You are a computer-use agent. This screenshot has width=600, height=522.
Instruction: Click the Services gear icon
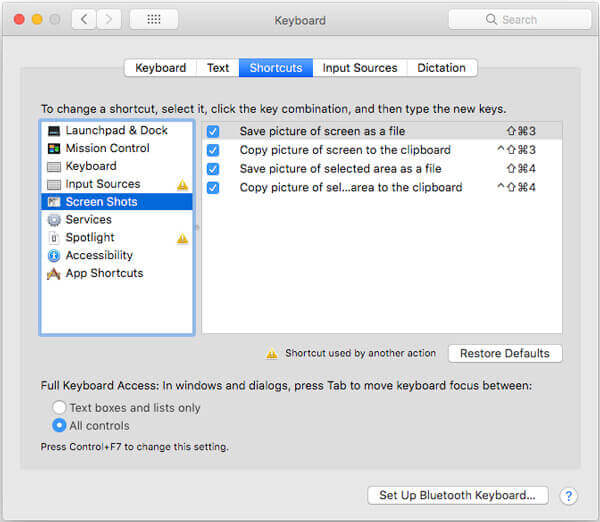click(54, 220)
